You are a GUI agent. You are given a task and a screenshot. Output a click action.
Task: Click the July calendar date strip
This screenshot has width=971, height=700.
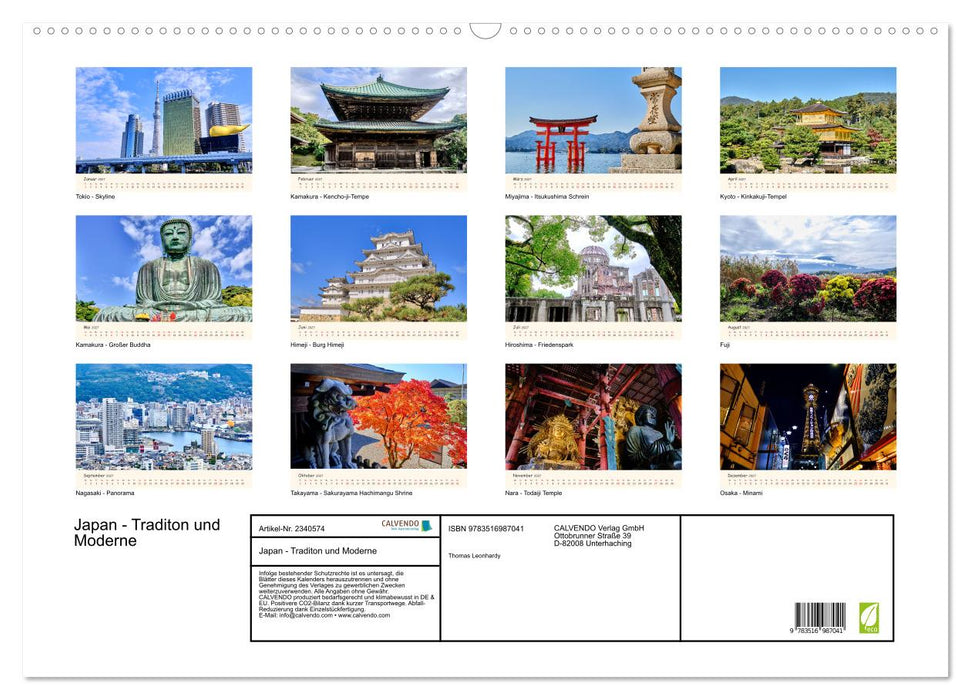pyautogui.click(x=593, y=330)
